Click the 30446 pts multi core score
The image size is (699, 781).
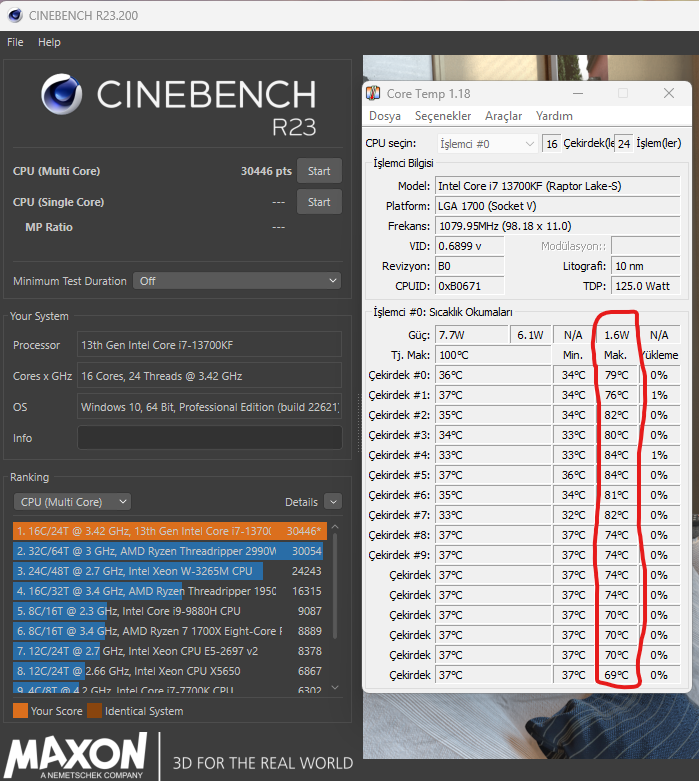[x=266, y=171]
